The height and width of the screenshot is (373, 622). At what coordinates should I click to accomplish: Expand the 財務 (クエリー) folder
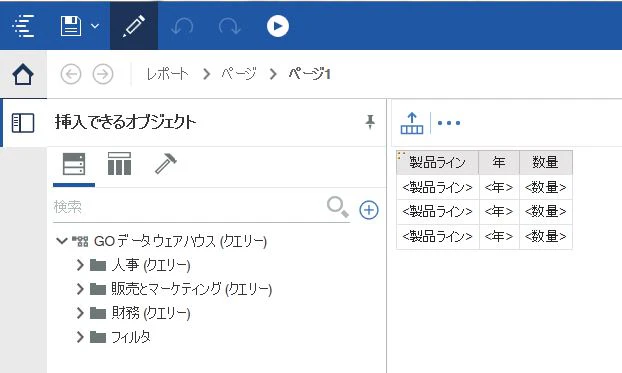tap(80, 313)
